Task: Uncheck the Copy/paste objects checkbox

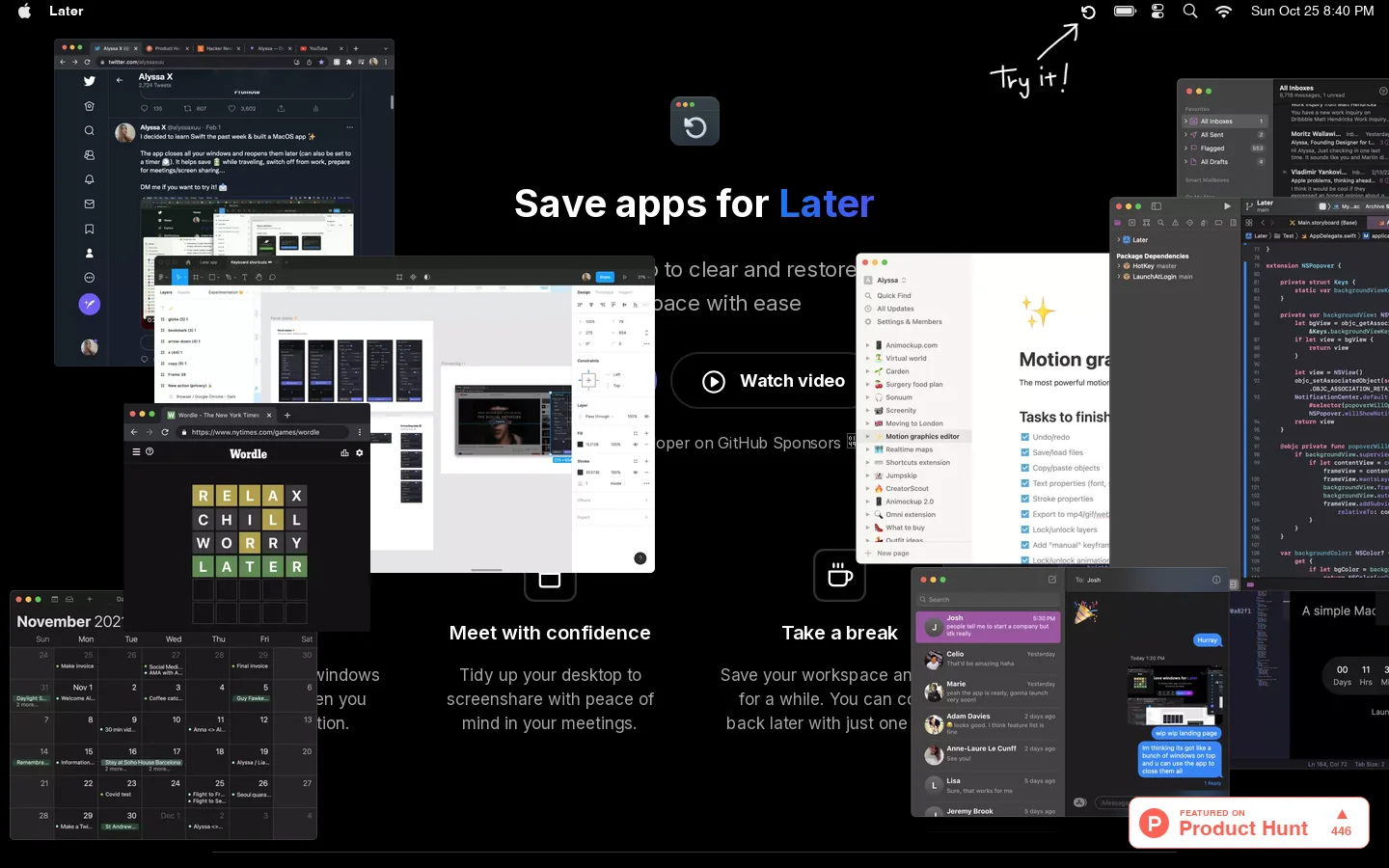Action: [1024, 468]
